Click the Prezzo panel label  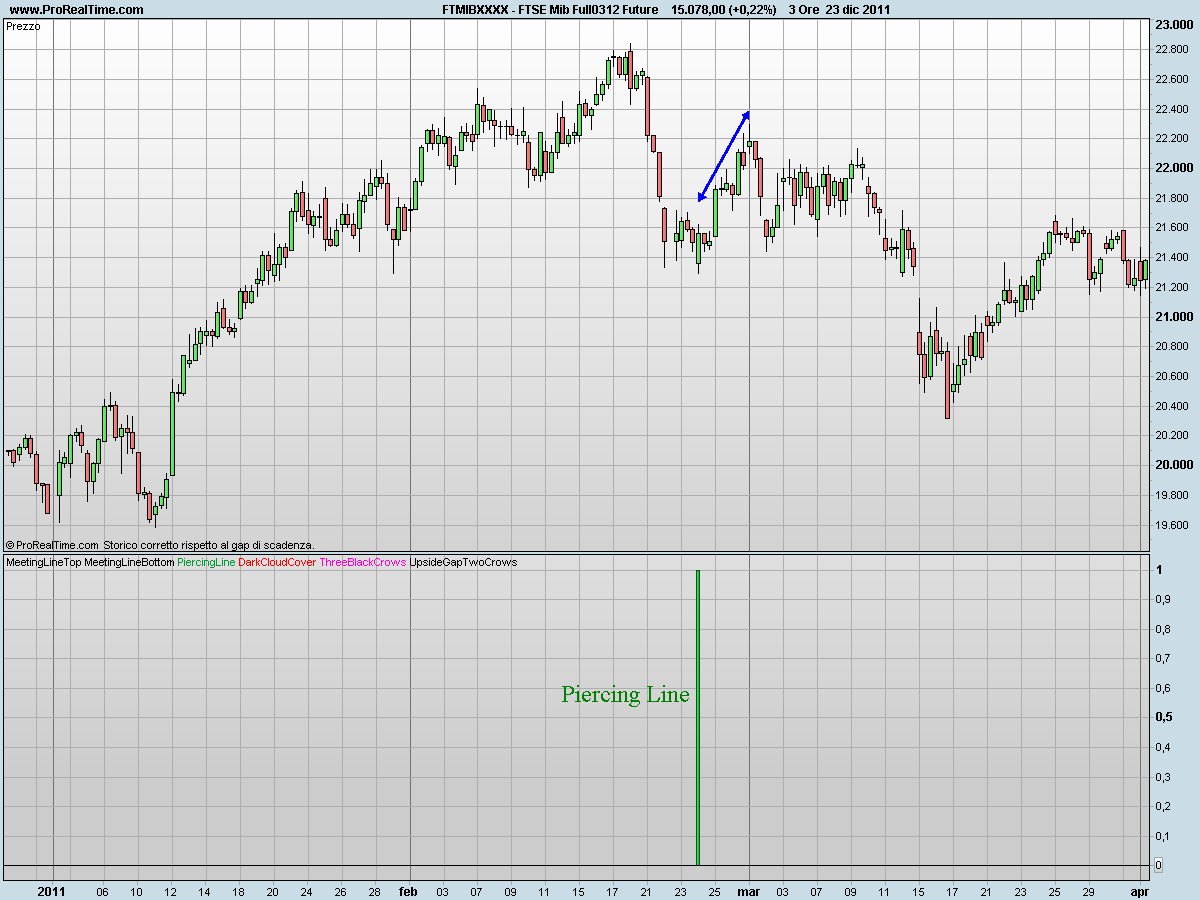23,26
